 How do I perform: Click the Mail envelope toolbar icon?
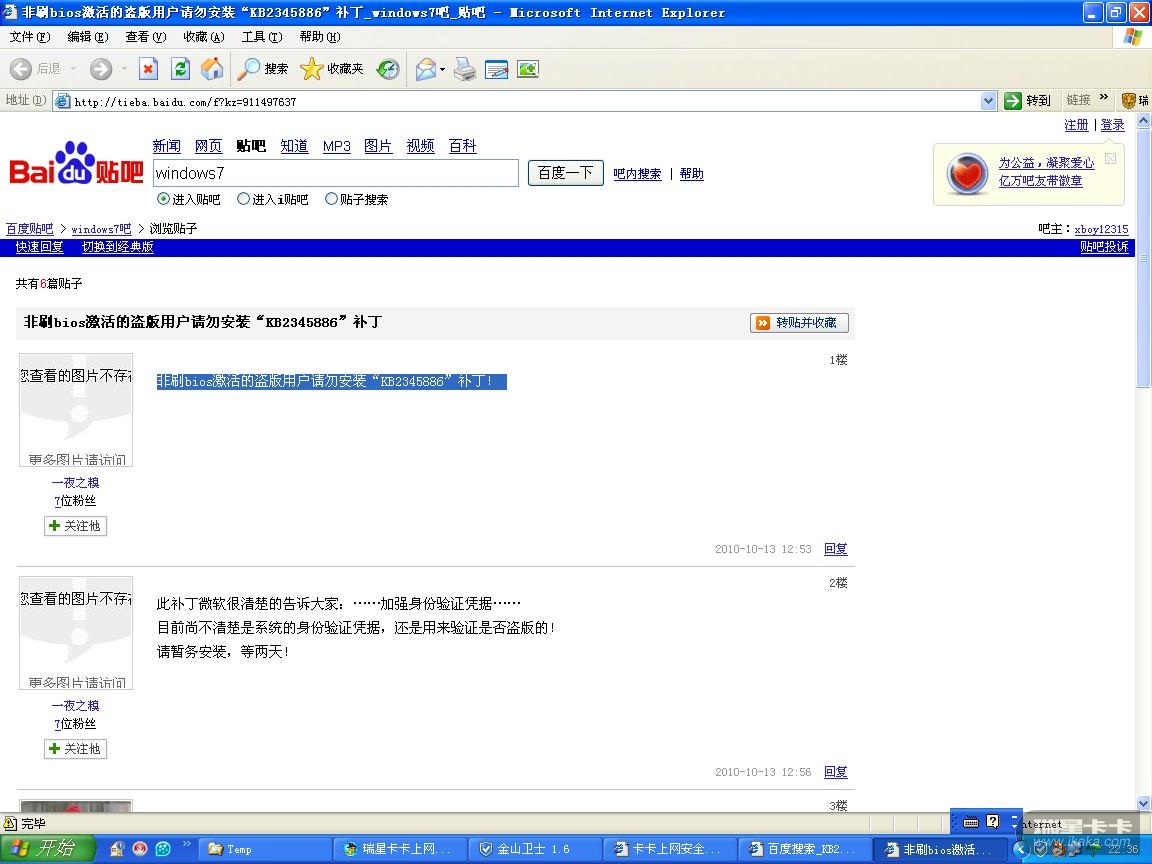click(426, 69)
